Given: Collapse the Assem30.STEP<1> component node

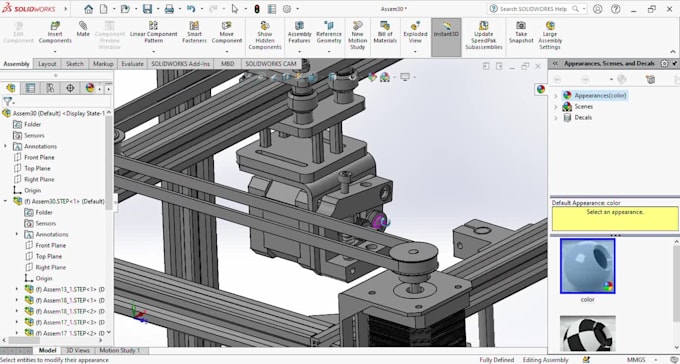Looking at the screenshot, I should 6,201.
